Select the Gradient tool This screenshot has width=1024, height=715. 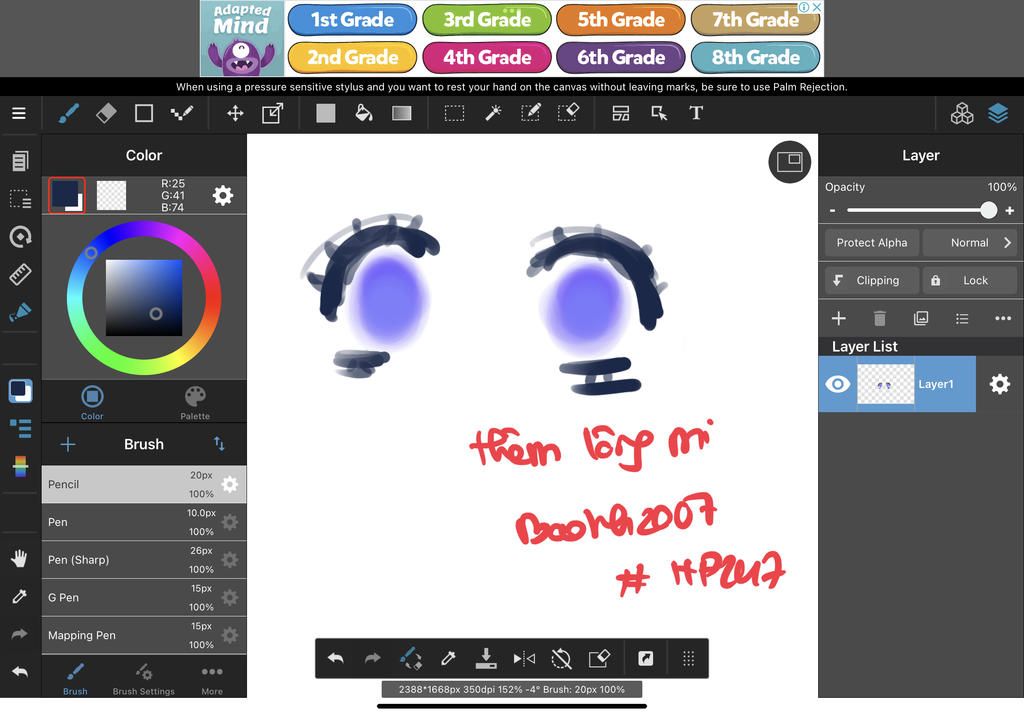pos(402,113)
